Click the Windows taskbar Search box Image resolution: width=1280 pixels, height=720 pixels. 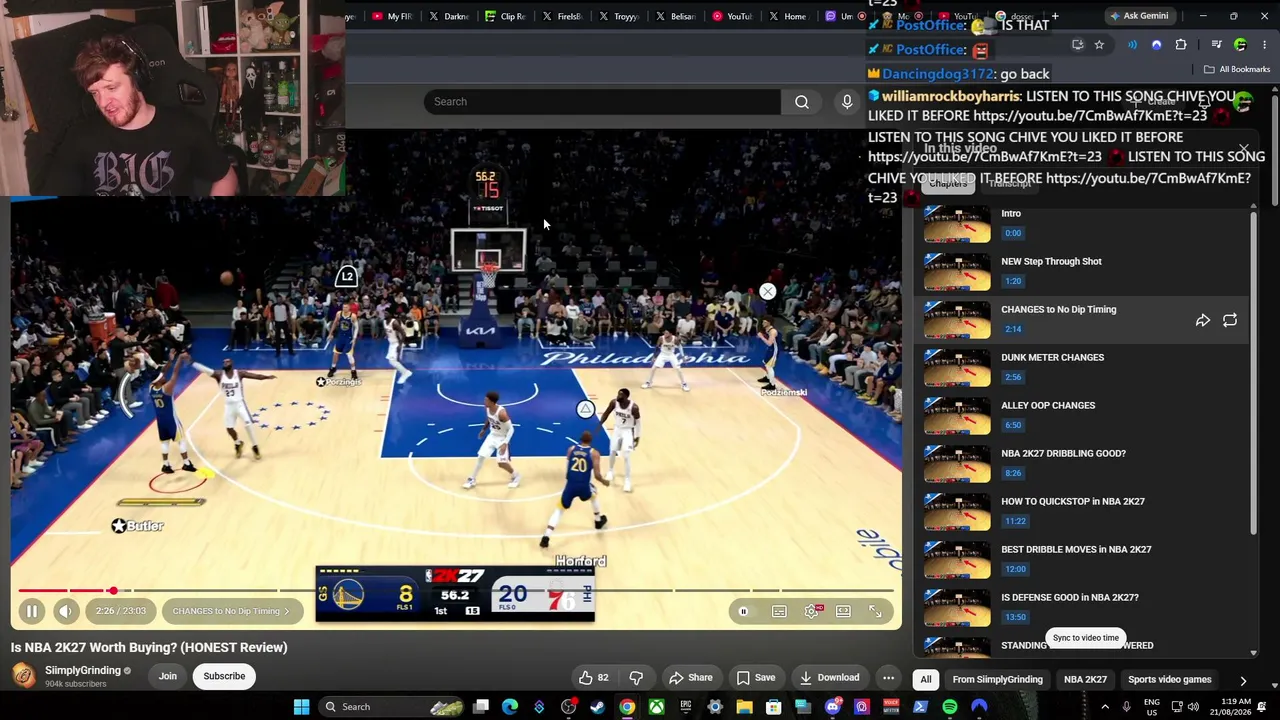click(391, 707)
